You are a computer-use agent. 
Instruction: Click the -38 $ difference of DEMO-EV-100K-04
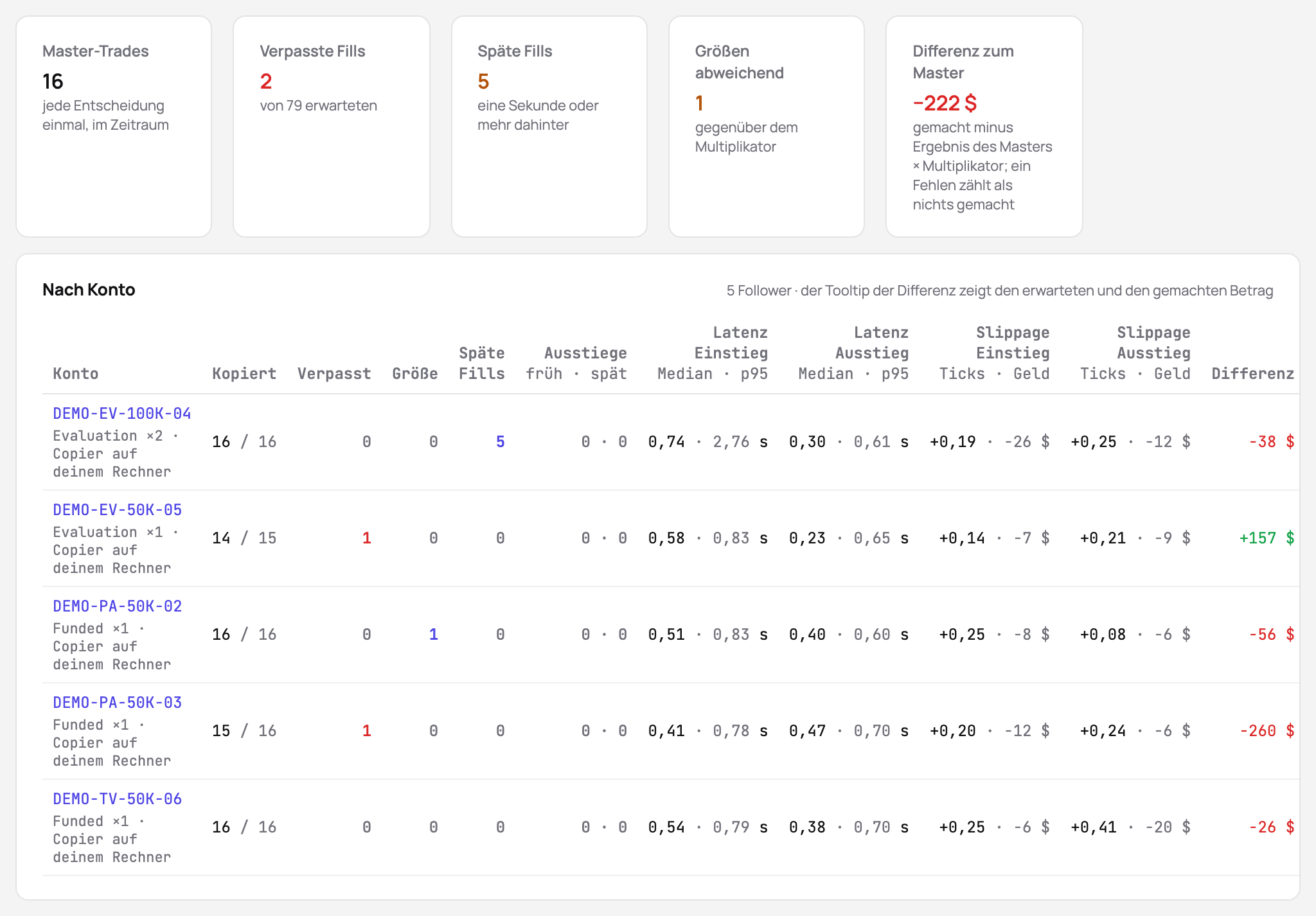1272,442
